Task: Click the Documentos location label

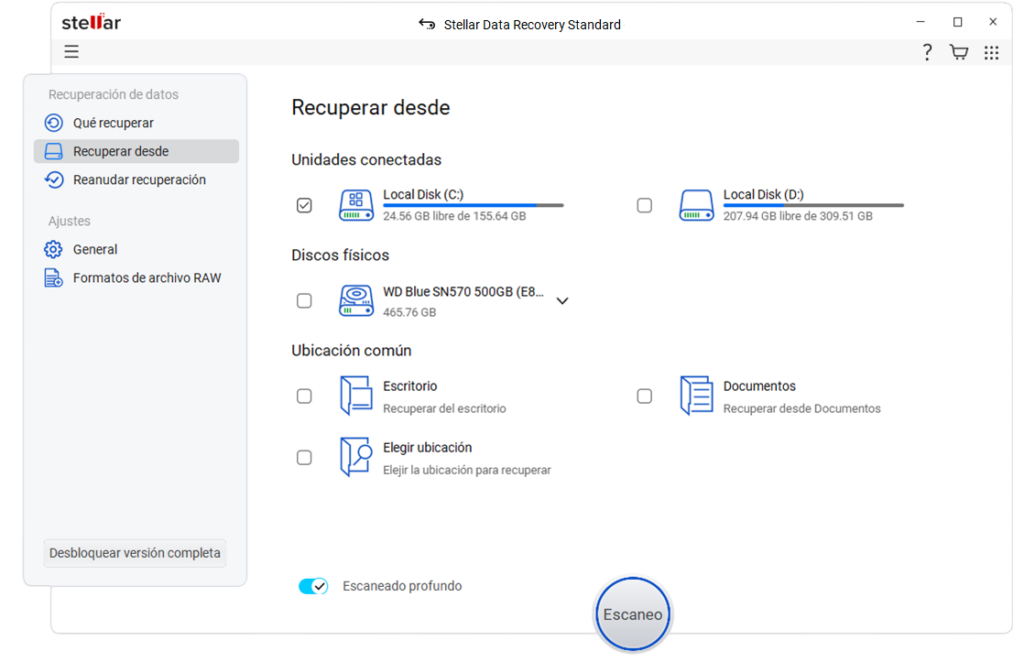Action: pos(760,386)
